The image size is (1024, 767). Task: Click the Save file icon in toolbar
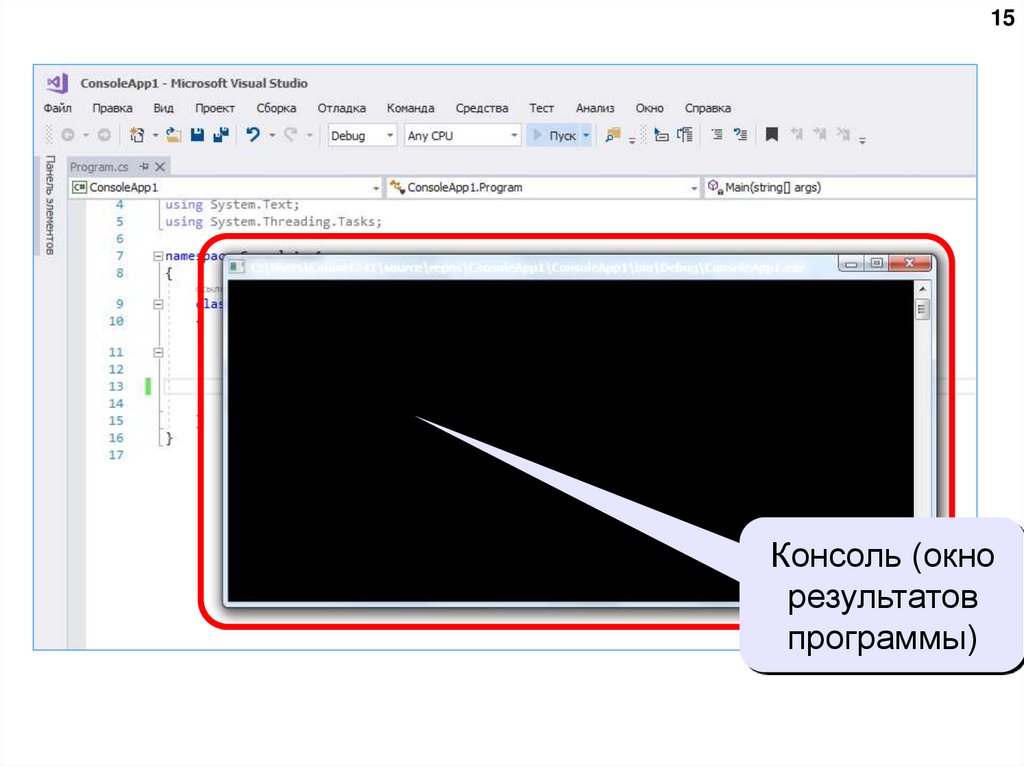coord(198,135)
